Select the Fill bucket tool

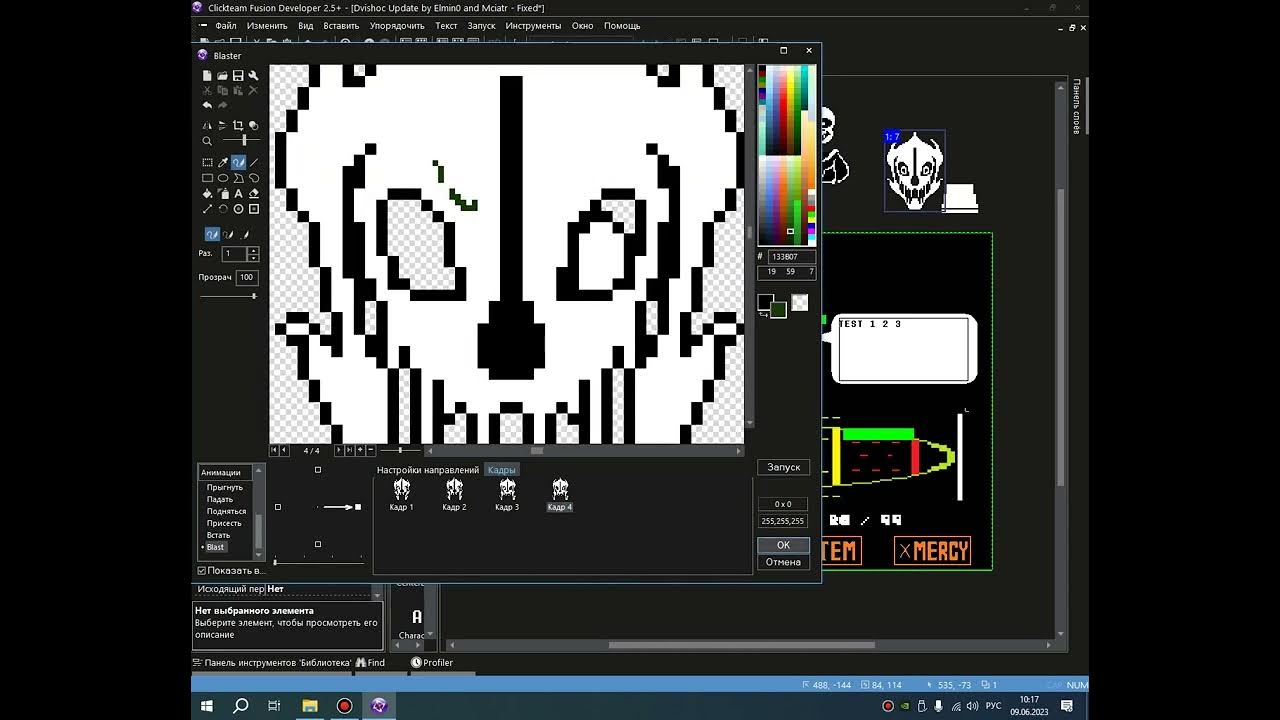[x=207, y=194]
